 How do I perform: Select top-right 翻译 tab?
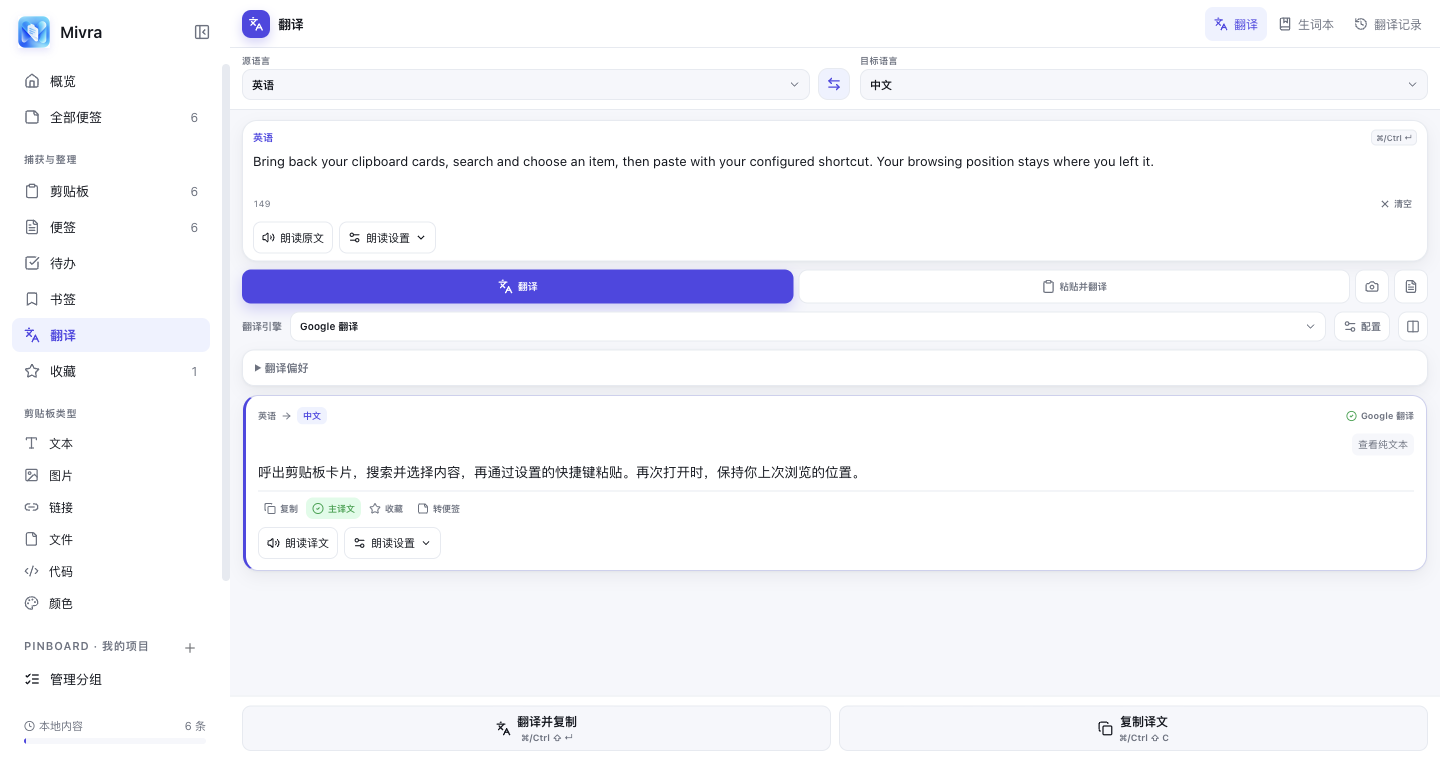click(x=1236, y=24)
